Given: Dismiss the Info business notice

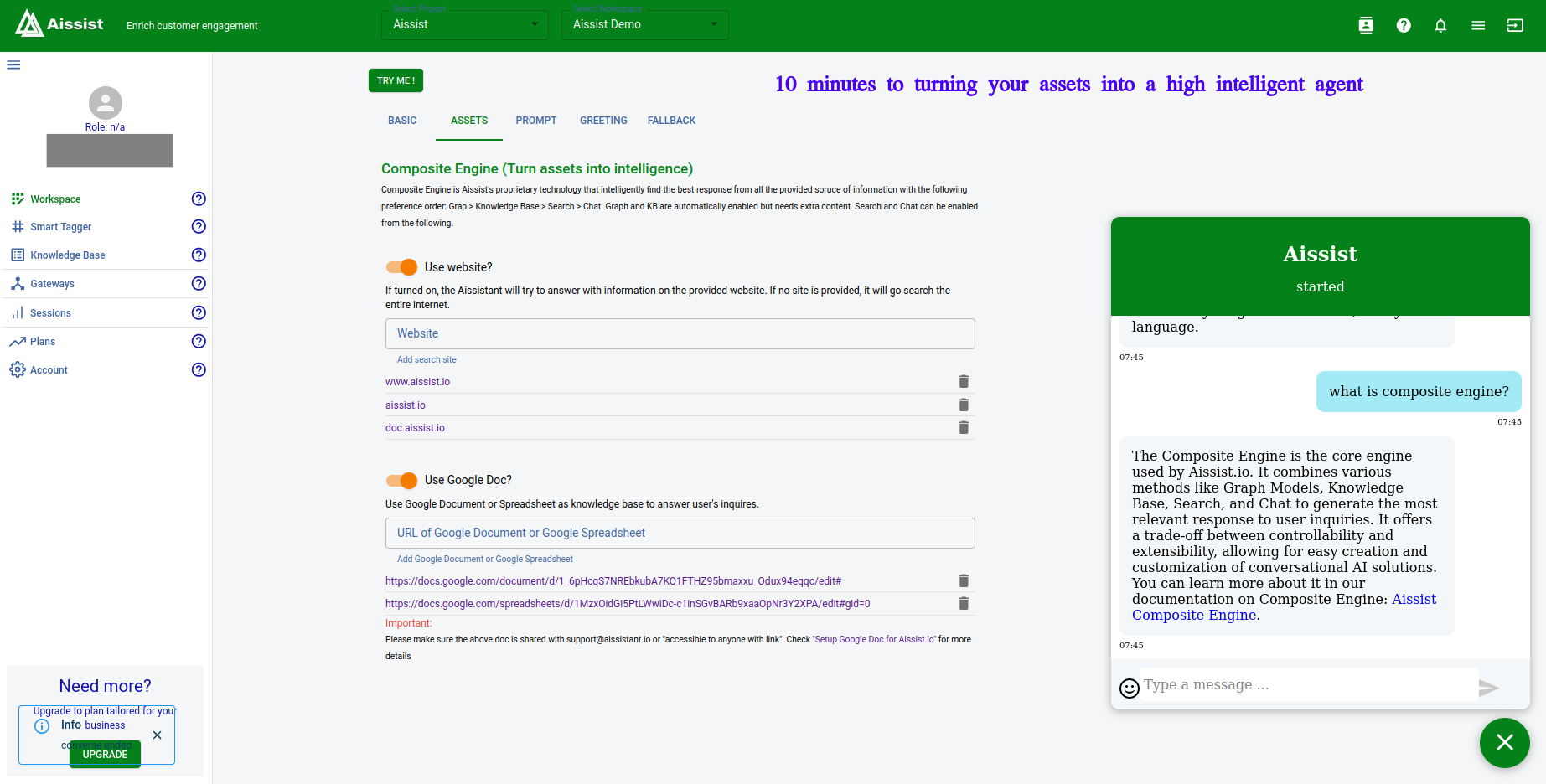Looking at the screenshot, I should pos(157,735).
